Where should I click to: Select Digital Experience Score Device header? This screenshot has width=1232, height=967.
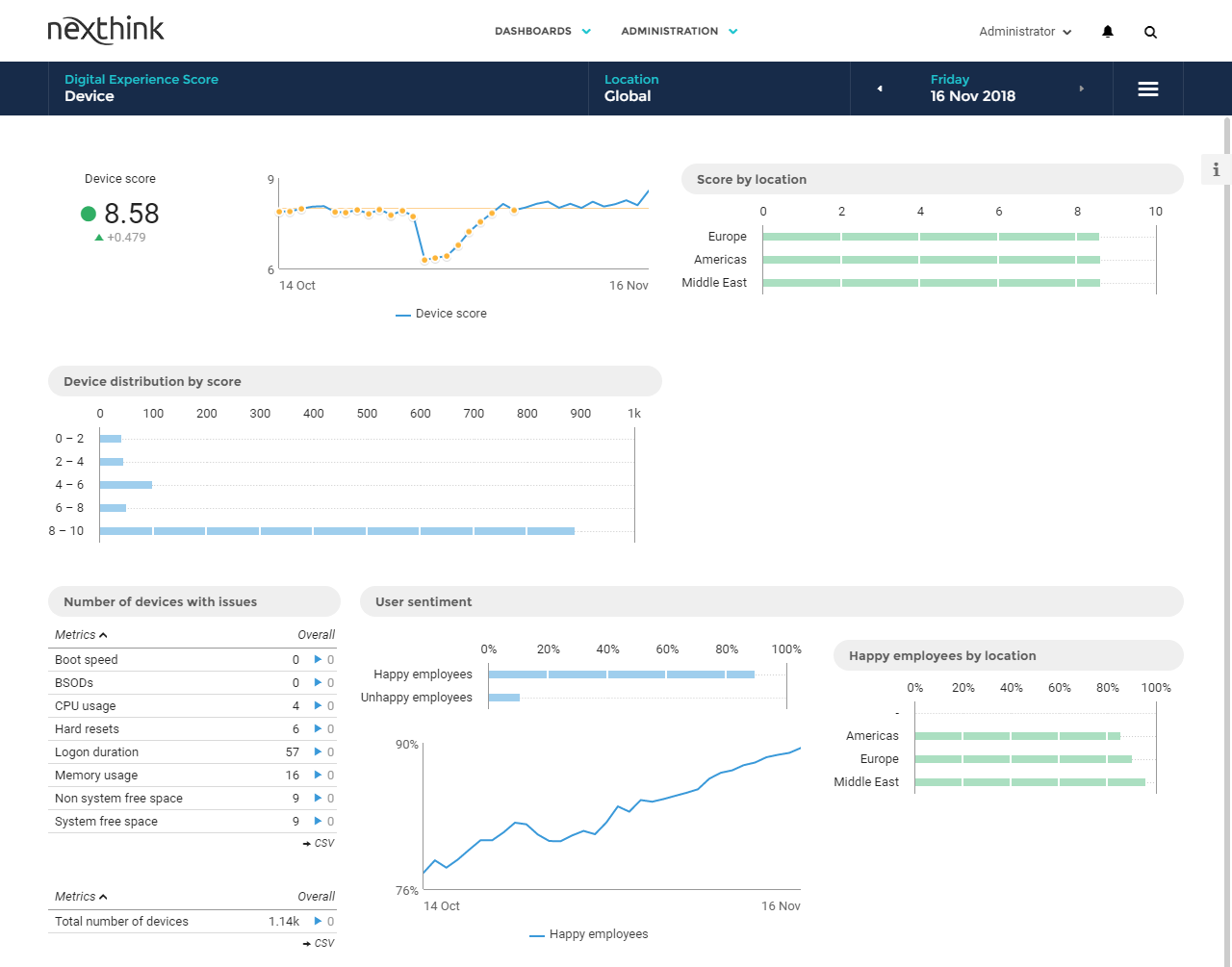point(141,89)
